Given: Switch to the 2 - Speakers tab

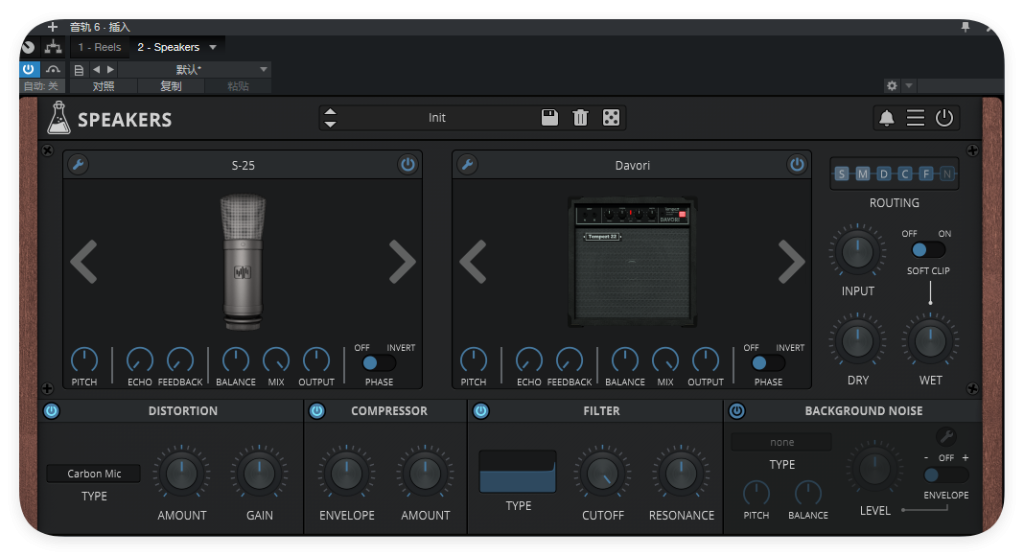Looking at the screenshot, I should click(168, 47).
